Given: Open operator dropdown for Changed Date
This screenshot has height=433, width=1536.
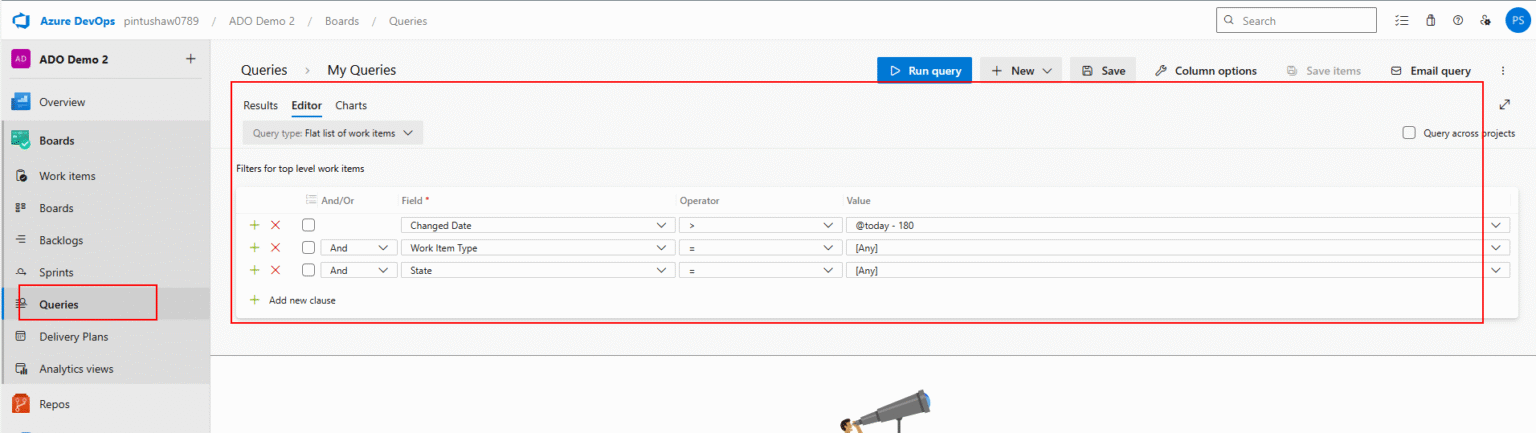Looking at the screenshot, I should pos(761,225).
